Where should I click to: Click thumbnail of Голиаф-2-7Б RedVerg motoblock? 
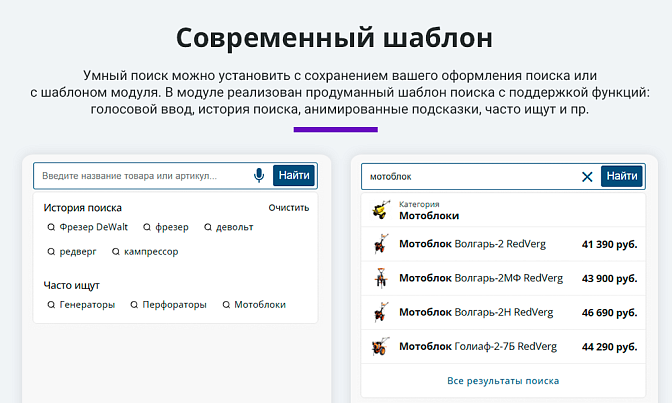pyautogui.click(x=381, y=346)
